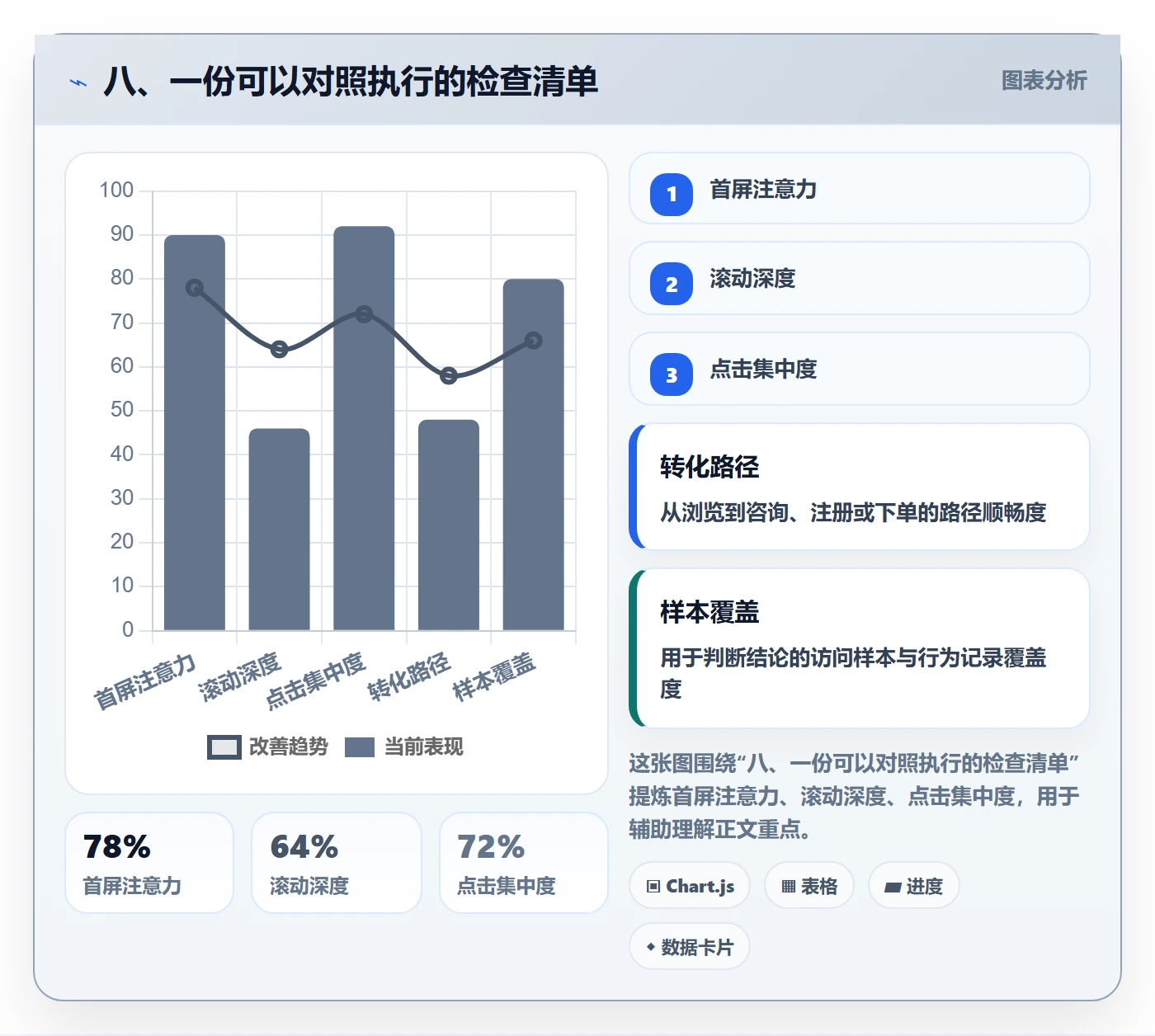1155x1036 pixels.
Task: Click the bar icon in the 进度 tag
Action: [x=893, y=888]
